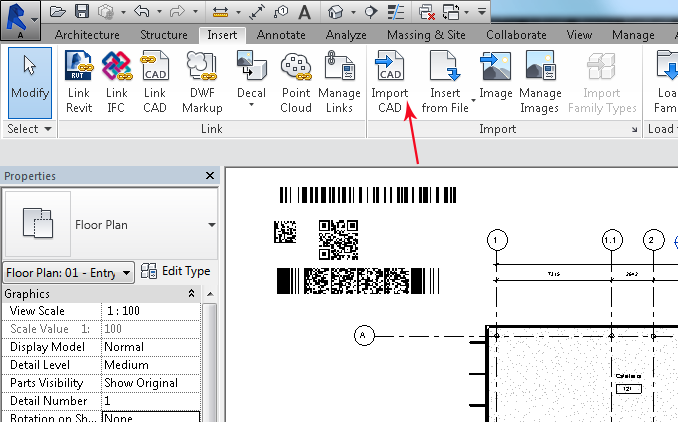Click the Synchronize with Central icon
This screenshot has height=422, width=678.
106,12
